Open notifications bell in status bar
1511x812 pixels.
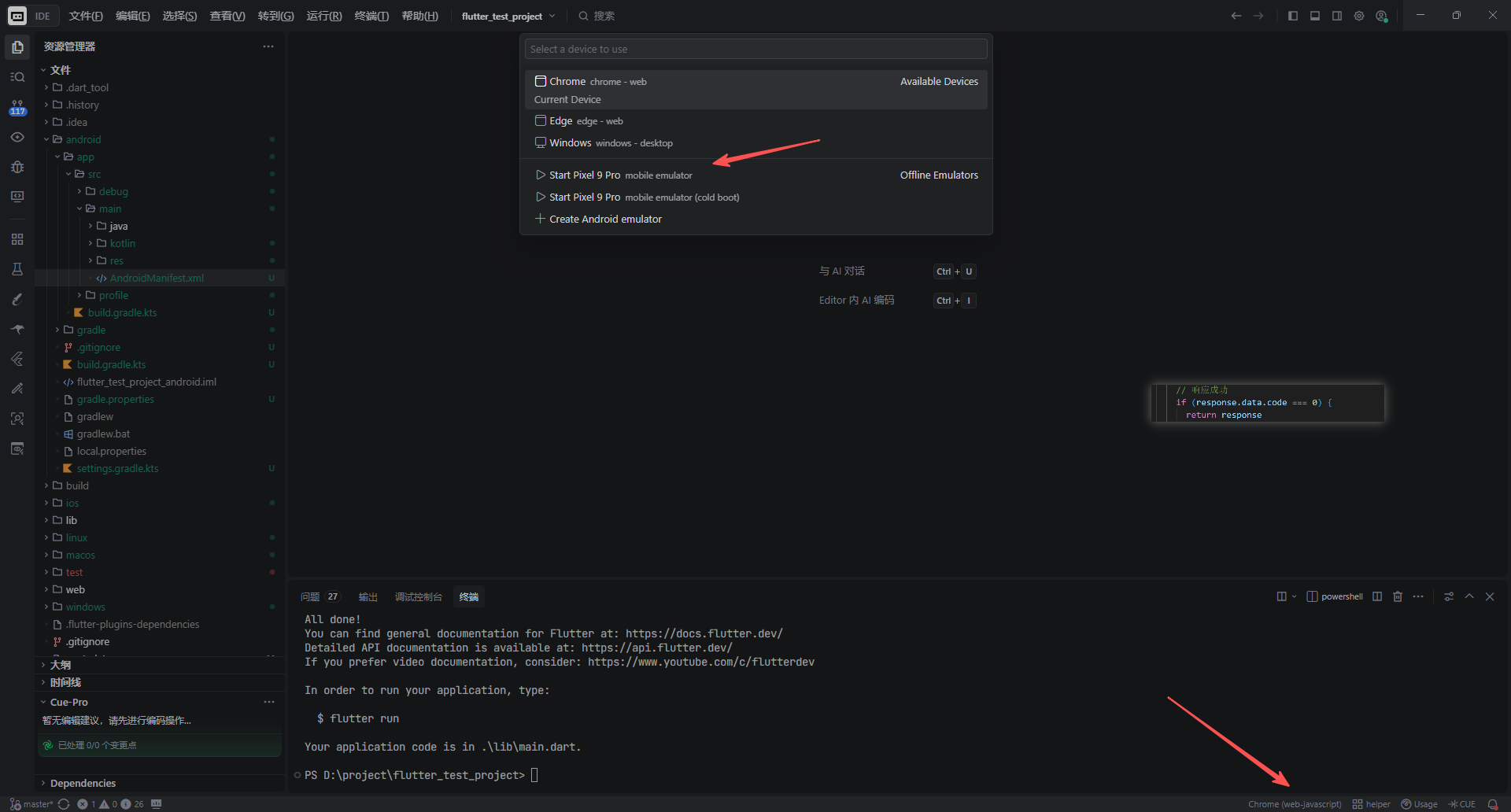1492,804
